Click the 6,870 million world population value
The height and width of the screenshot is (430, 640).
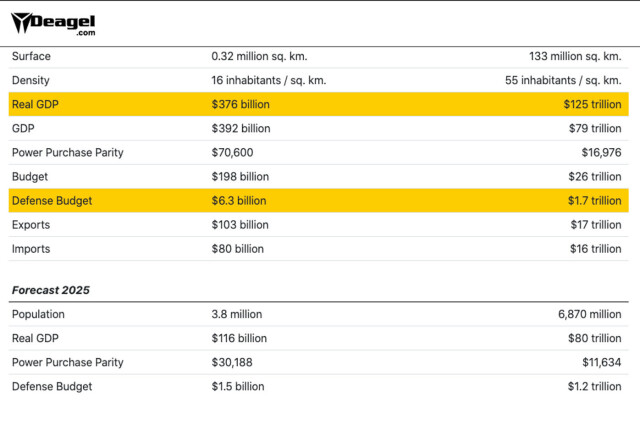(x=587, y=314)
